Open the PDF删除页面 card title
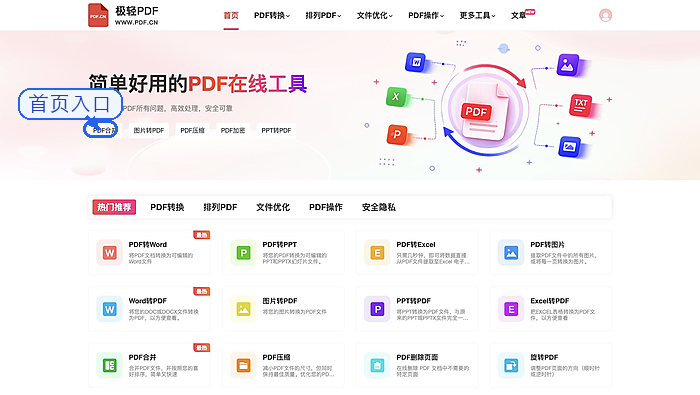700x395 pixels. [417, 357]
